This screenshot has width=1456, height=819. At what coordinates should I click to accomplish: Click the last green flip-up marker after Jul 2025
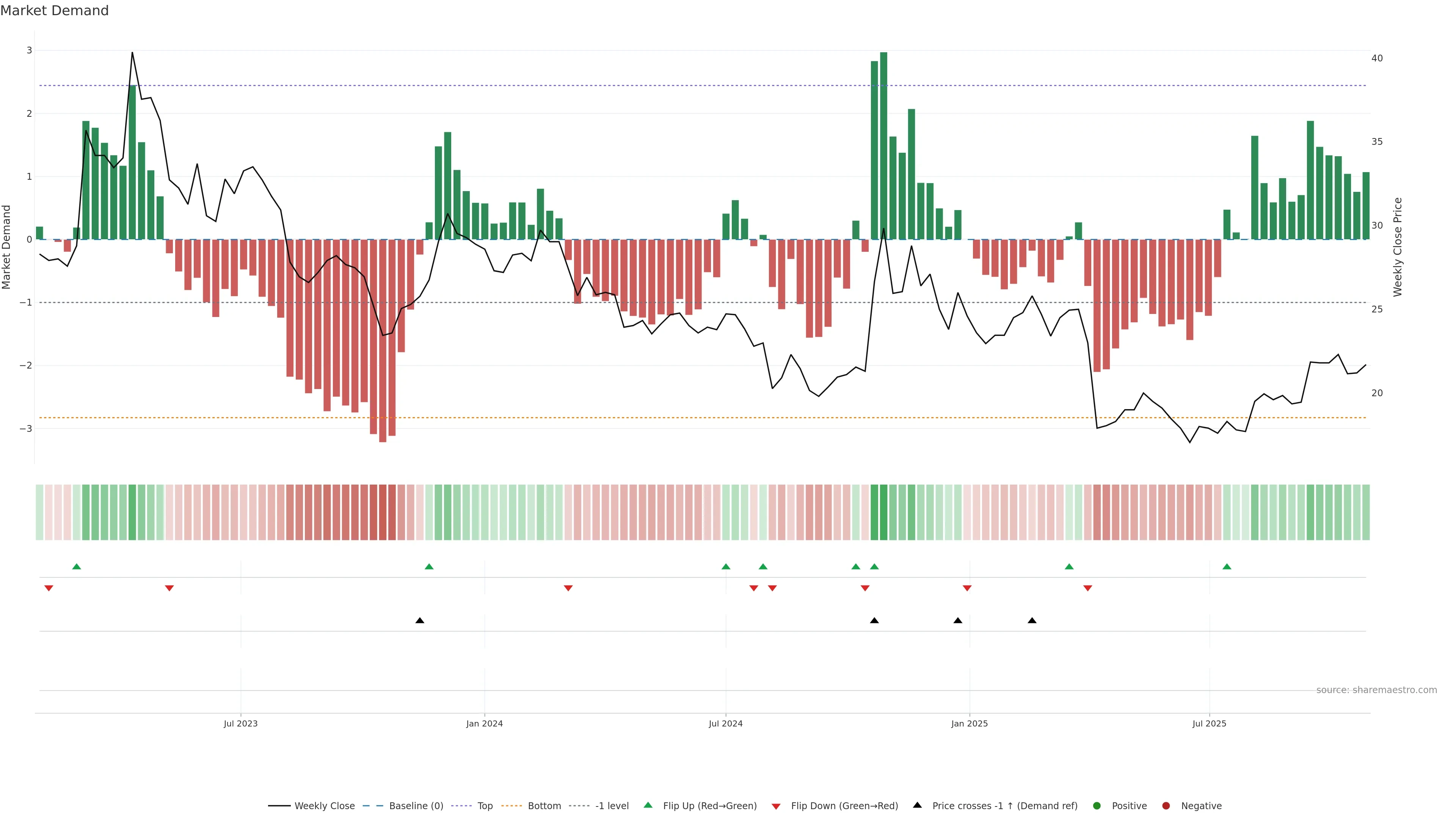1227,566
